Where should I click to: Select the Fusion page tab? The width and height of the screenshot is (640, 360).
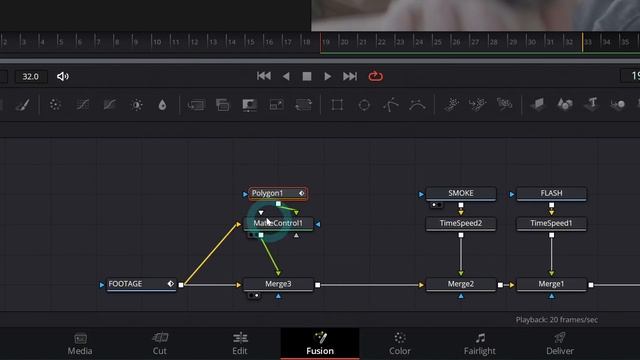[320, 344]
